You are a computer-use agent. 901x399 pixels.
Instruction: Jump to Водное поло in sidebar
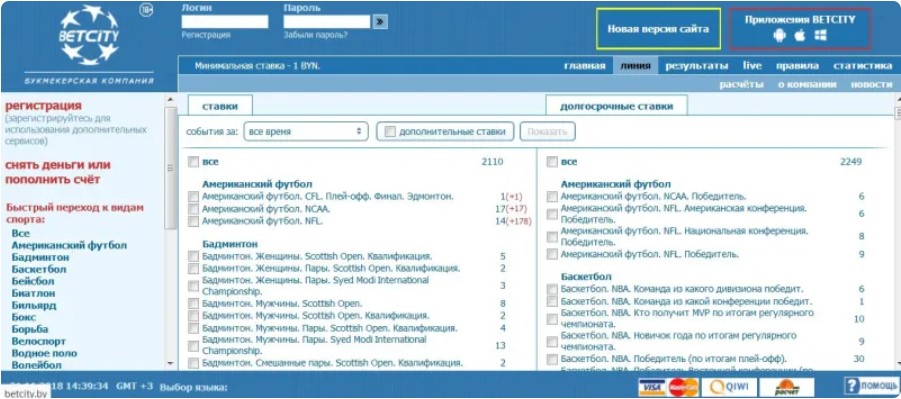coord(44,354)
